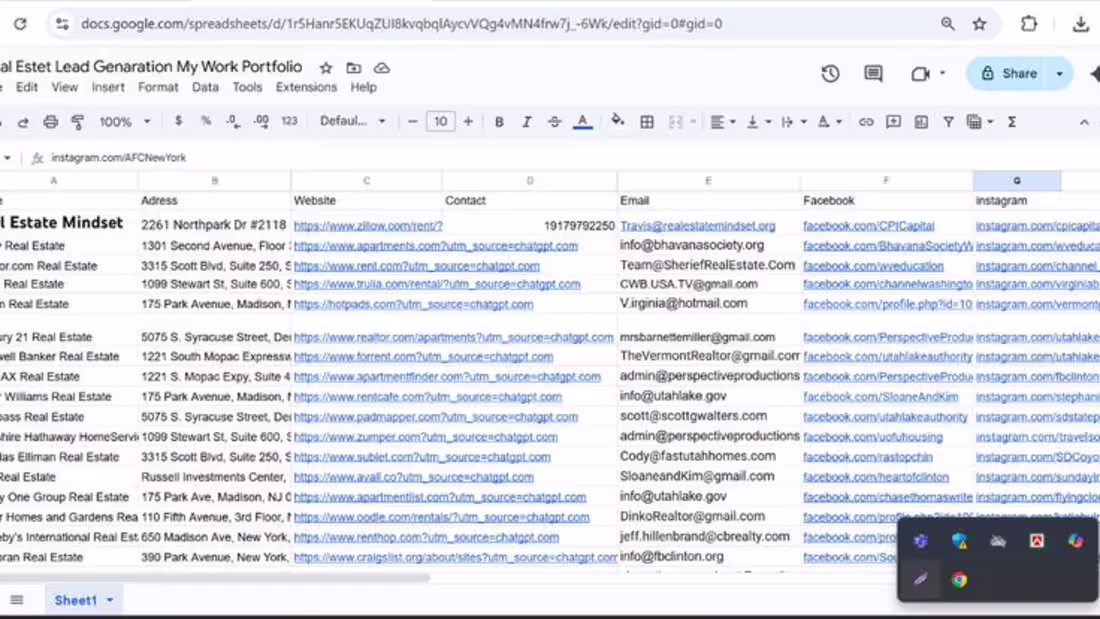Open the font family Default dropdown
This screenshot has height=619, width=1100.
click(x=353, y=121)
